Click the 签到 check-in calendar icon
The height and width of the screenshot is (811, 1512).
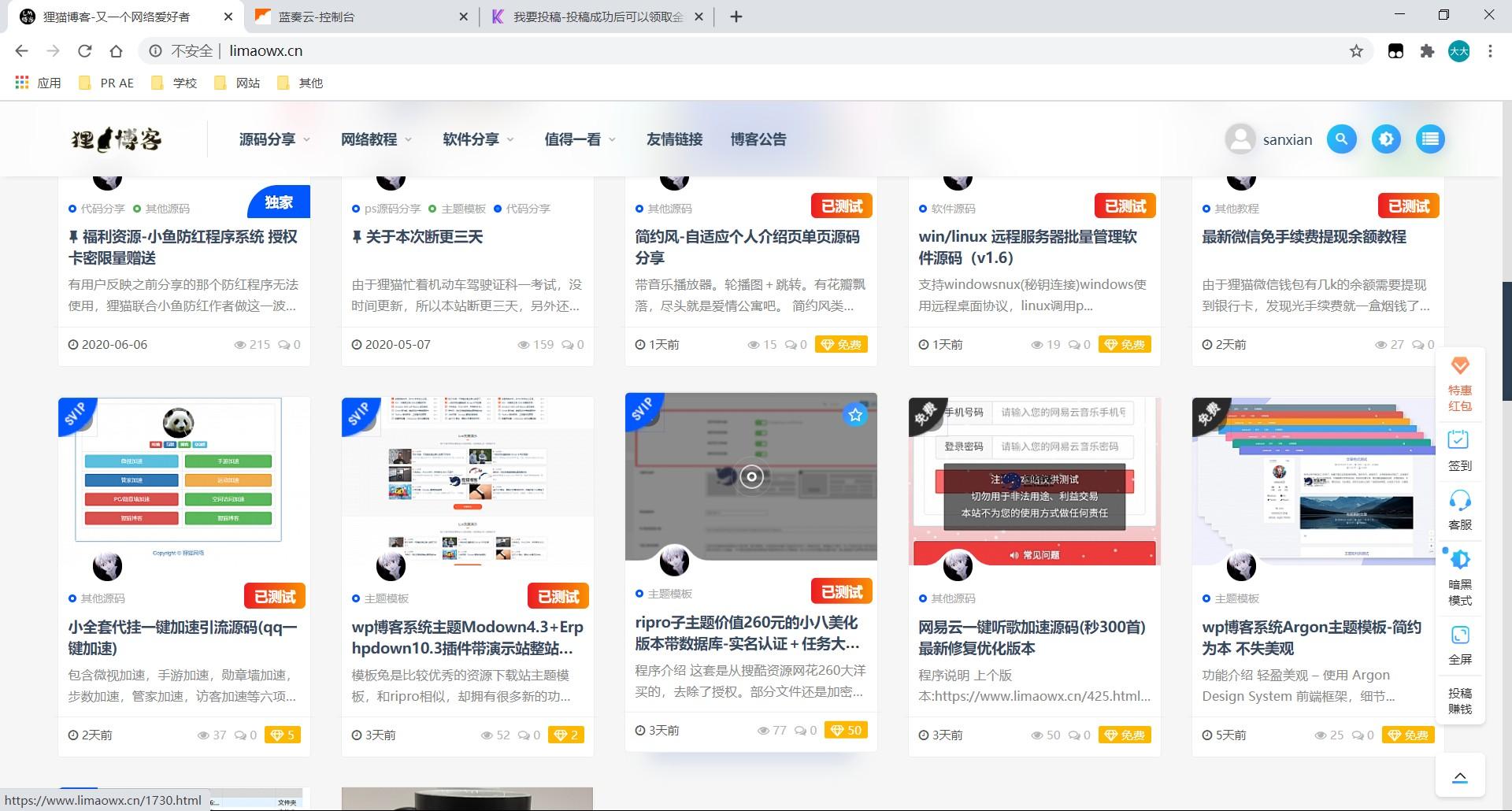1460,441
